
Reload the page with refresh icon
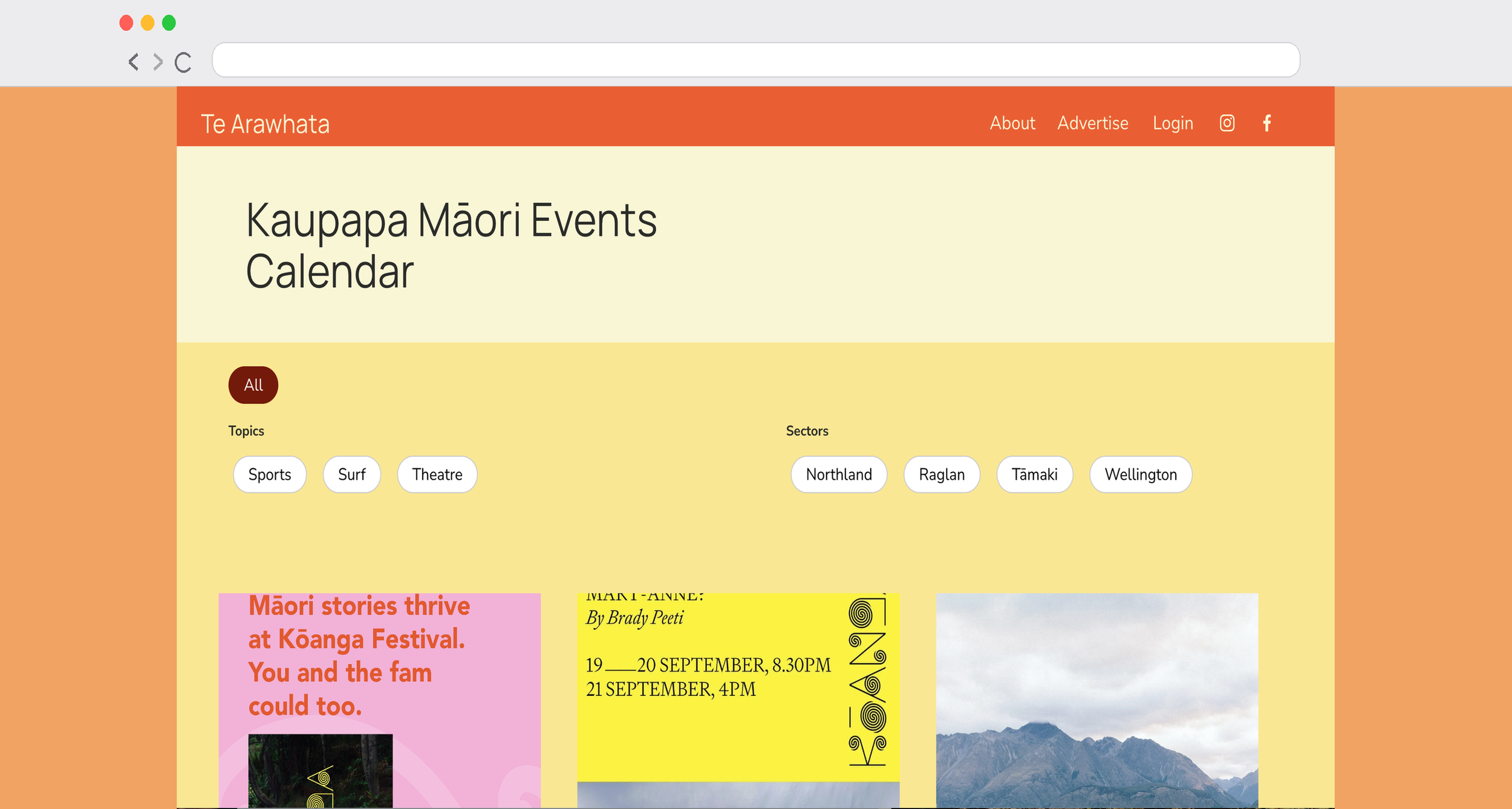[x=183, y=62]
